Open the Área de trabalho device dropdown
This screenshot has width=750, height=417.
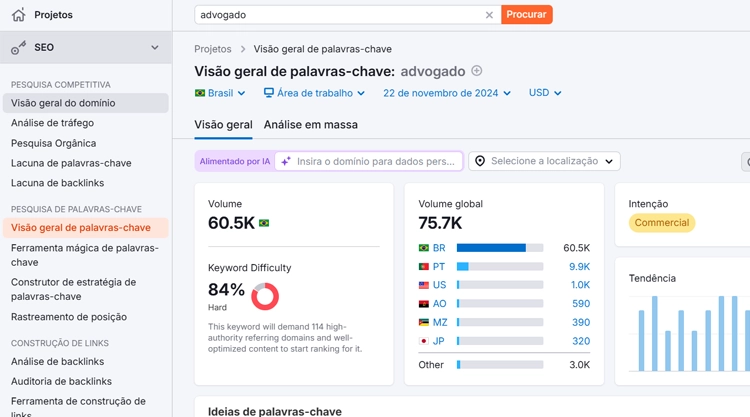pos(314,93)
